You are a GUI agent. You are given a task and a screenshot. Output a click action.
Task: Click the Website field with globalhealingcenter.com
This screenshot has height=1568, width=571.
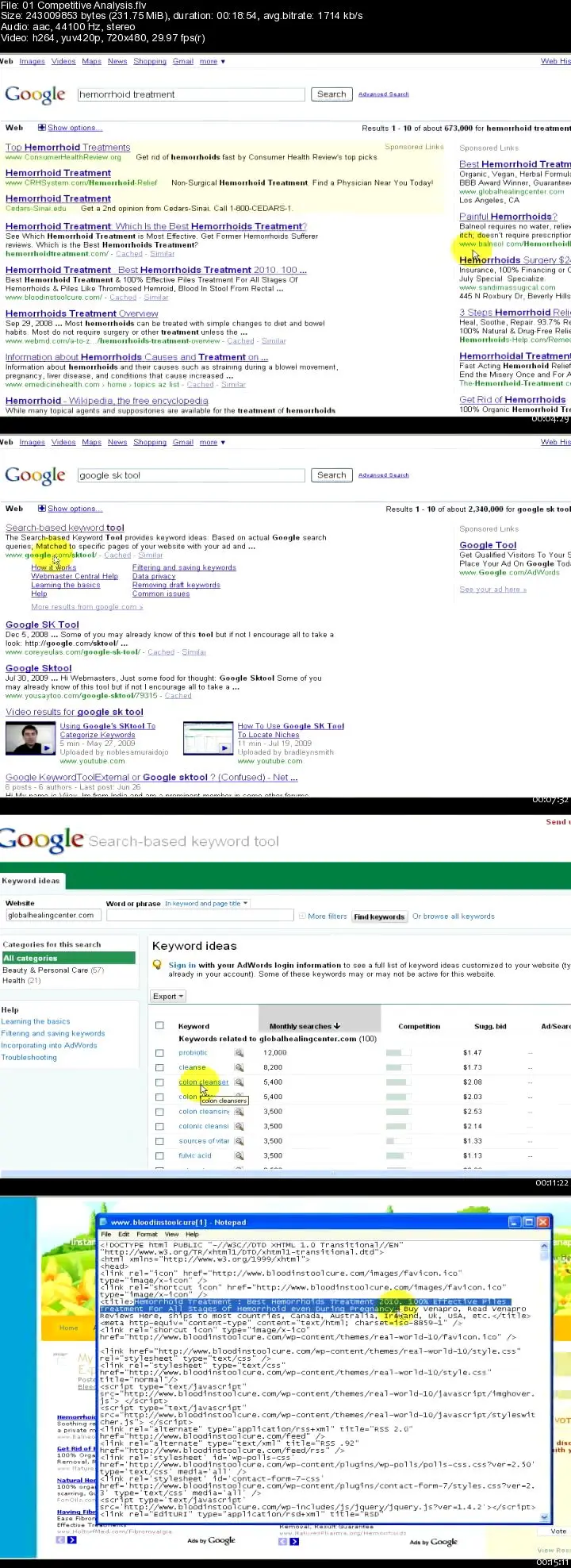pyautogui.click(x=52, y=915)
